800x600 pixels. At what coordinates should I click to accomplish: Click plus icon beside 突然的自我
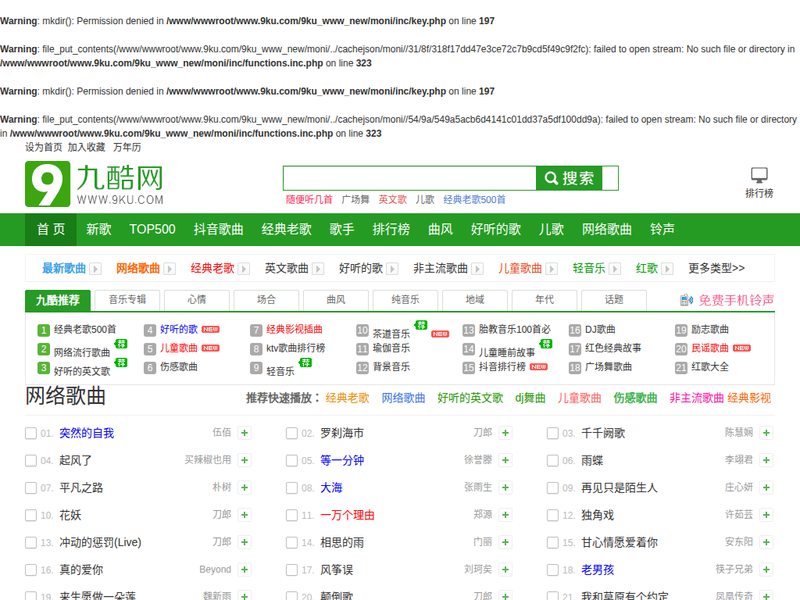[245, 433]
